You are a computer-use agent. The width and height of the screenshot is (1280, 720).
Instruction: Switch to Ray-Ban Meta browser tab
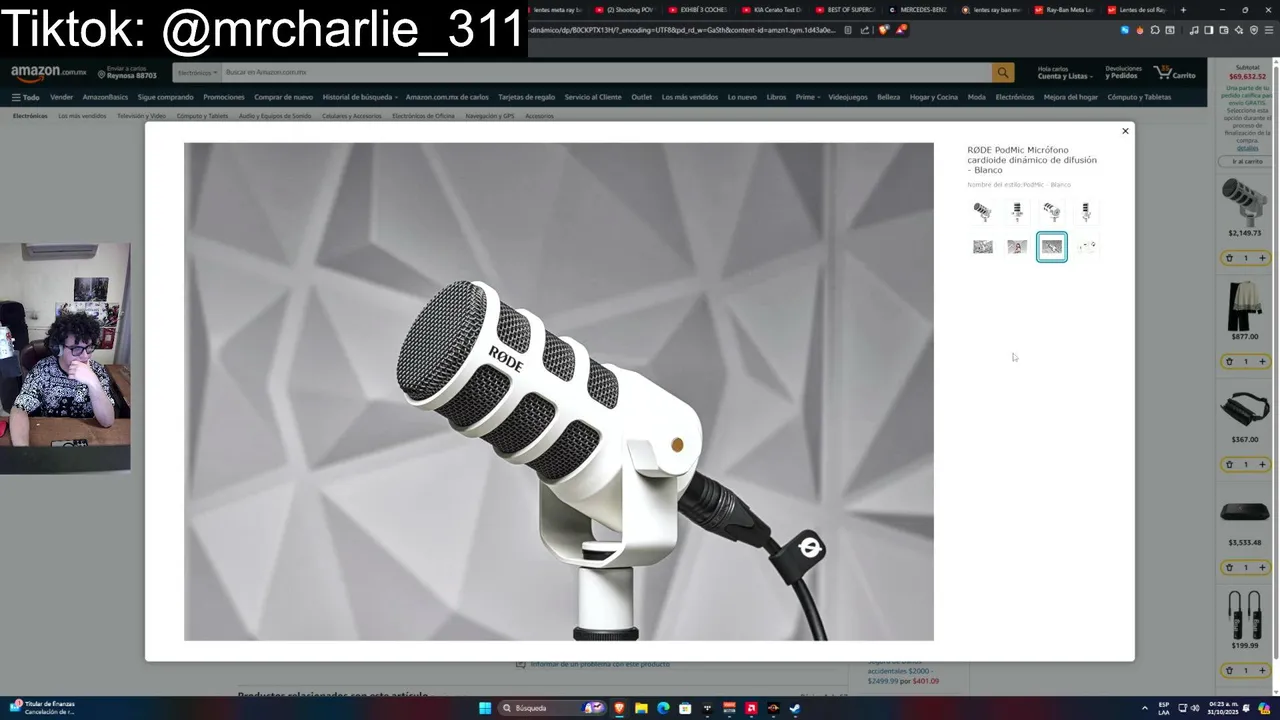(1065, 10)
